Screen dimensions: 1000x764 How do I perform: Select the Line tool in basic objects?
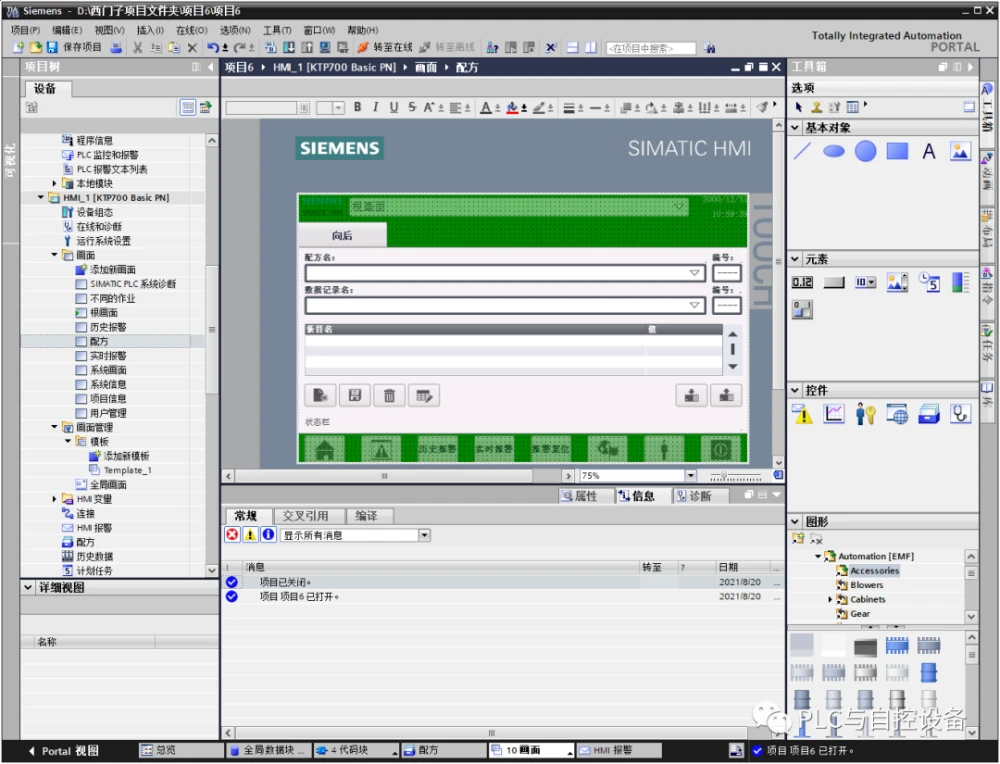802,151
